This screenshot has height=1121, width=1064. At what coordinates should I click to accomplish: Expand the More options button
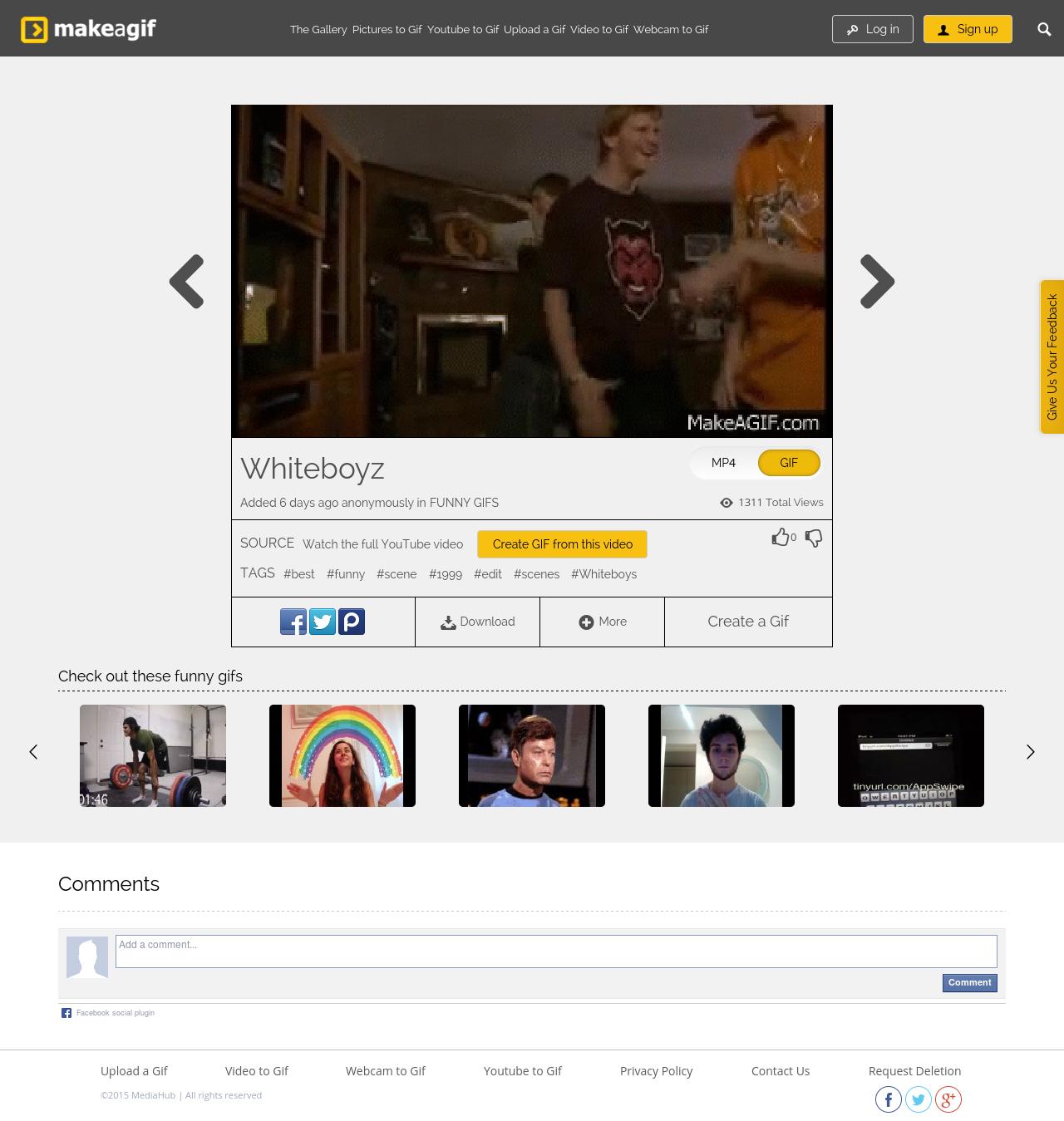point(603,622)
